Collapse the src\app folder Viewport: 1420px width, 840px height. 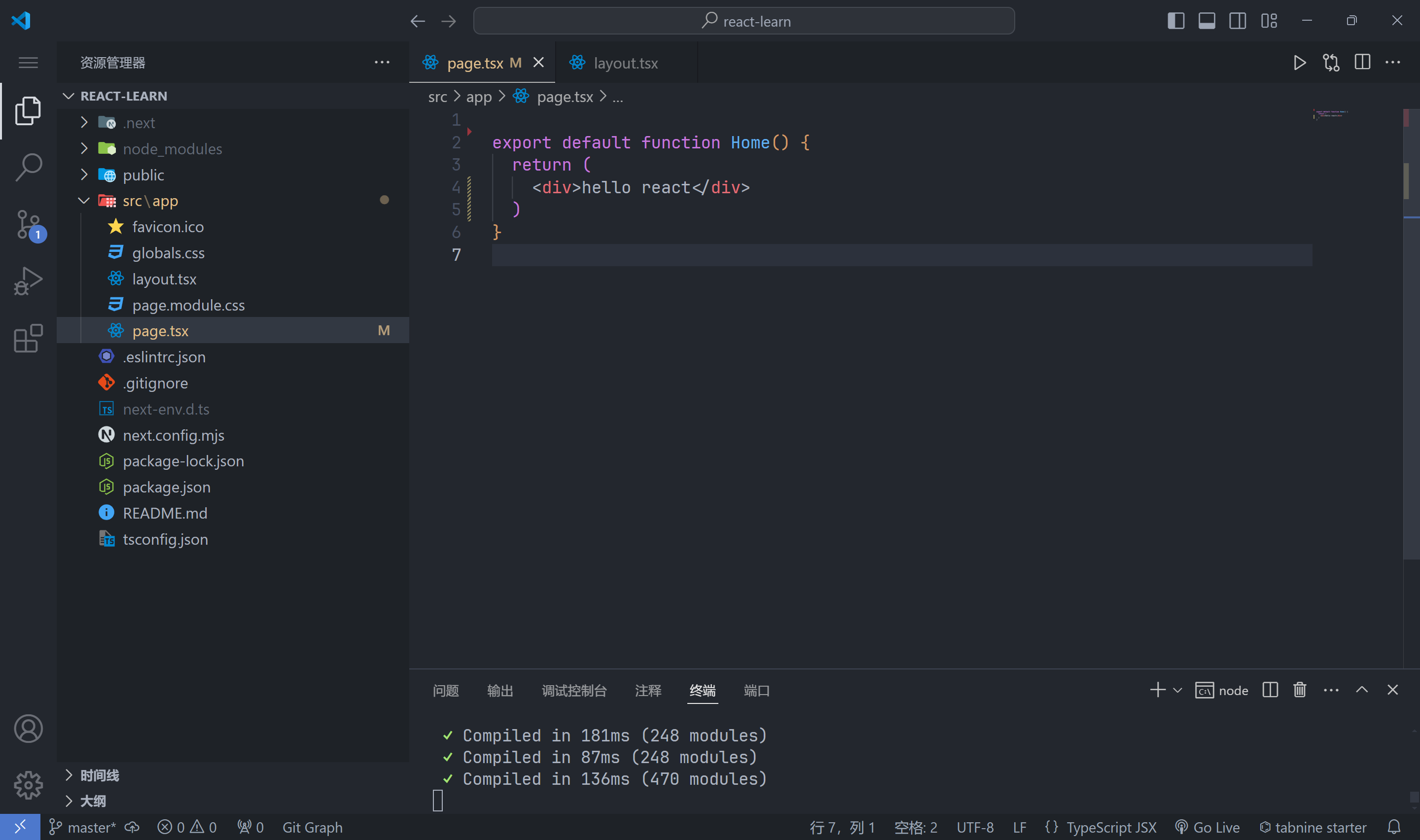click(x=84, y=201)
